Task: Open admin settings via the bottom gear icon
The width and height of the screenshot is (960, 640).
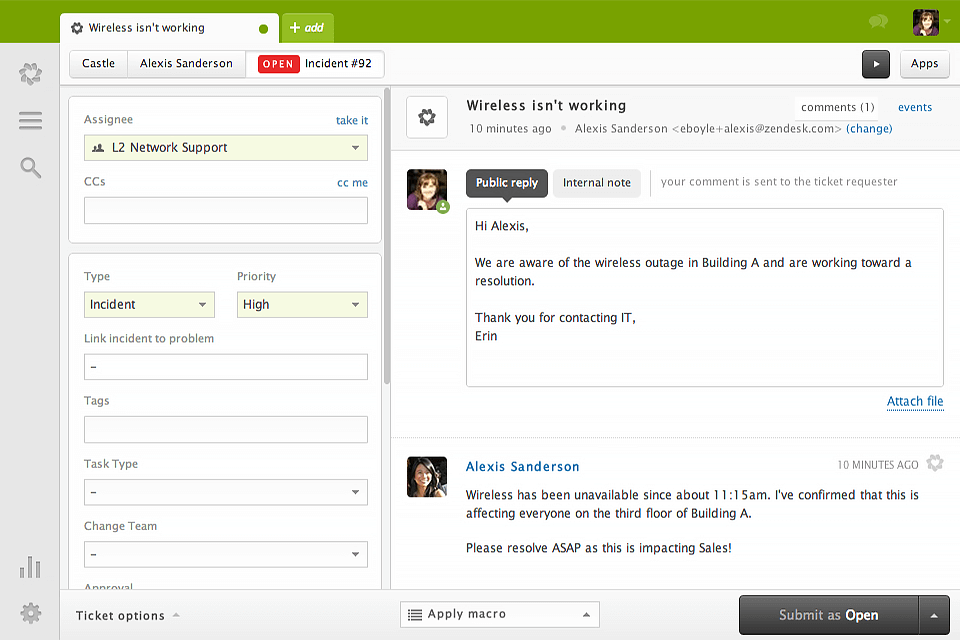Action: pos(30,613)
